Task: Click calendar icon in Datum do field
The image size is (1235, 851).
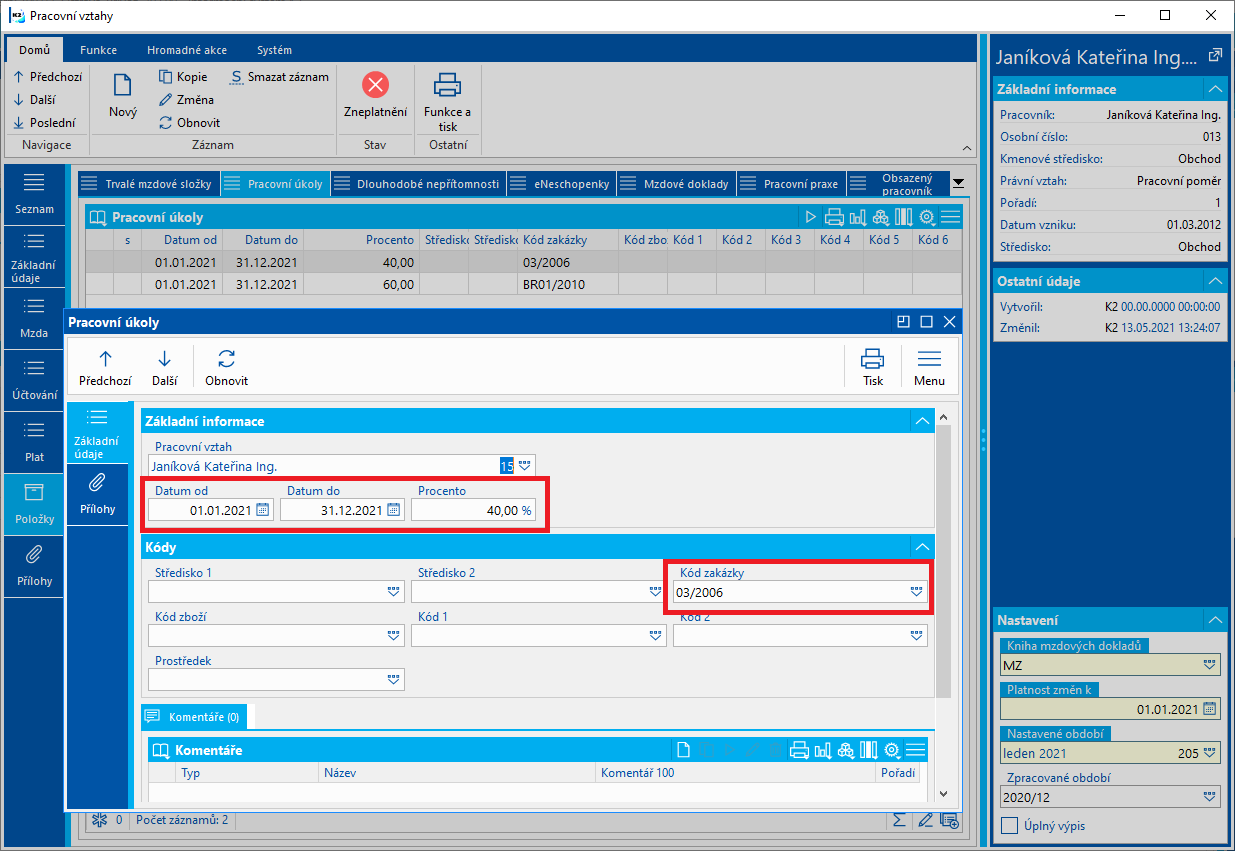Action: 394,510
